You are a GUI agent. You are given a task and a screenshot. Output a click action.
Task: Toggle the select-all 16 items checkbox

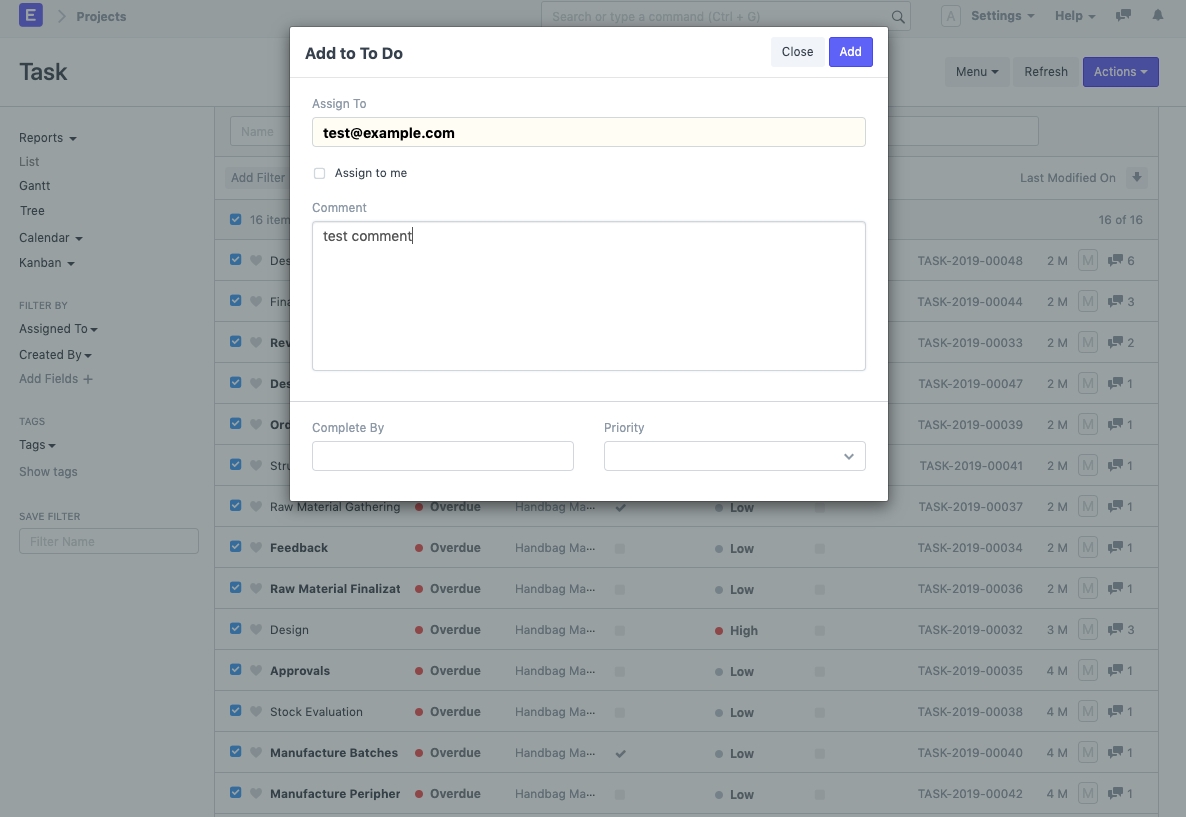pyautogui.click(x=236, y=219)
